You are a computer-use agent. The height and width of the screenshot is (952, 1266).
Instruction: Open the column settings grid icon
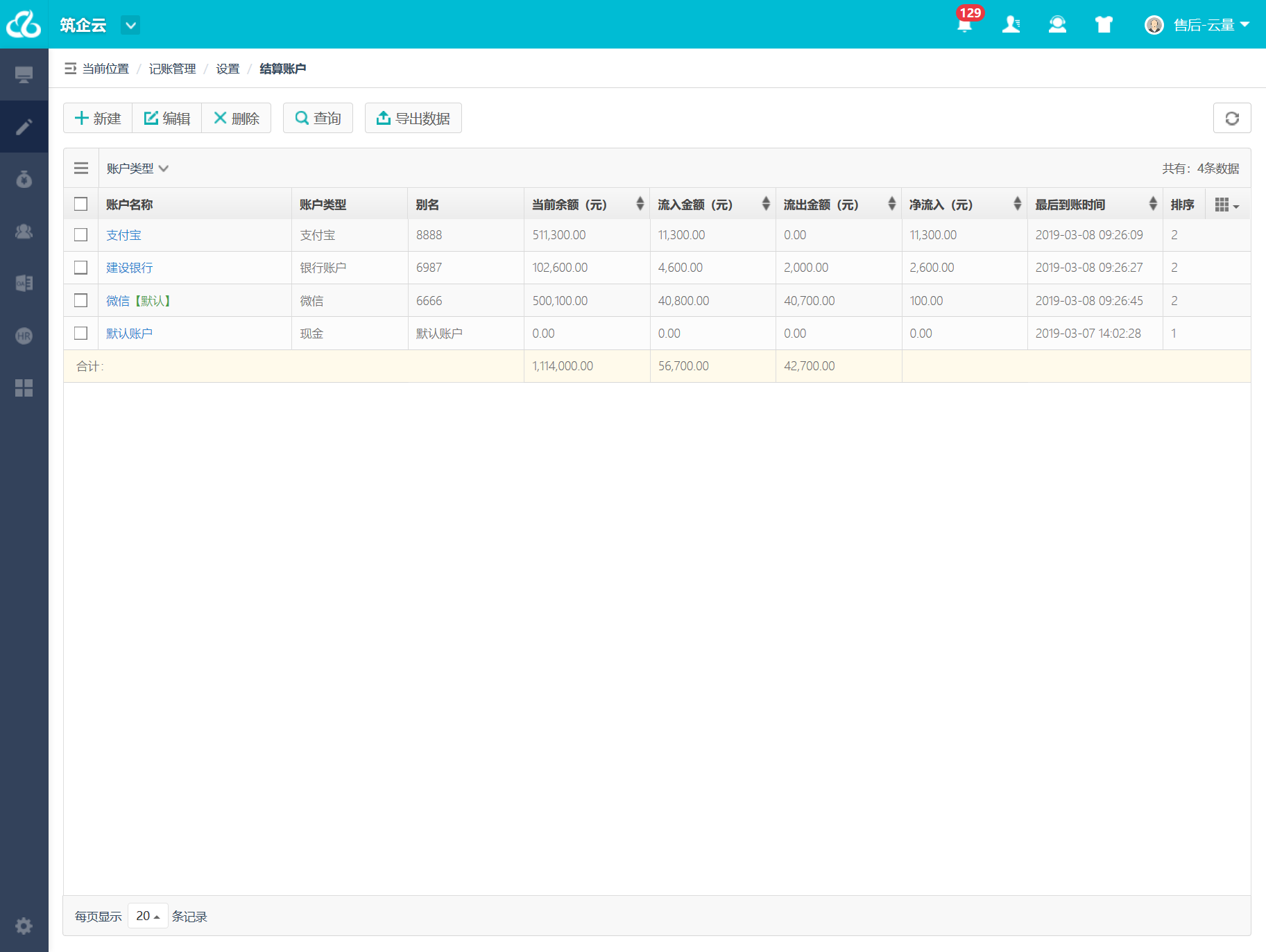pos(1227,205)
